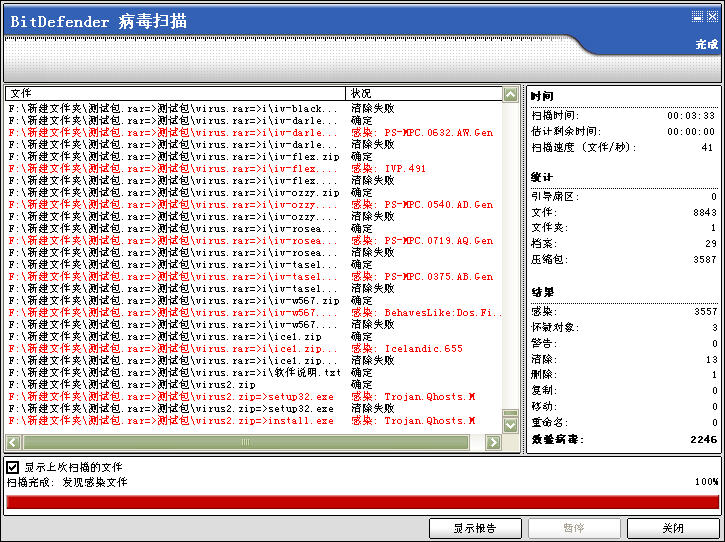Toggle 显示上次扫描的文件 checkbox

coord(13,467)
